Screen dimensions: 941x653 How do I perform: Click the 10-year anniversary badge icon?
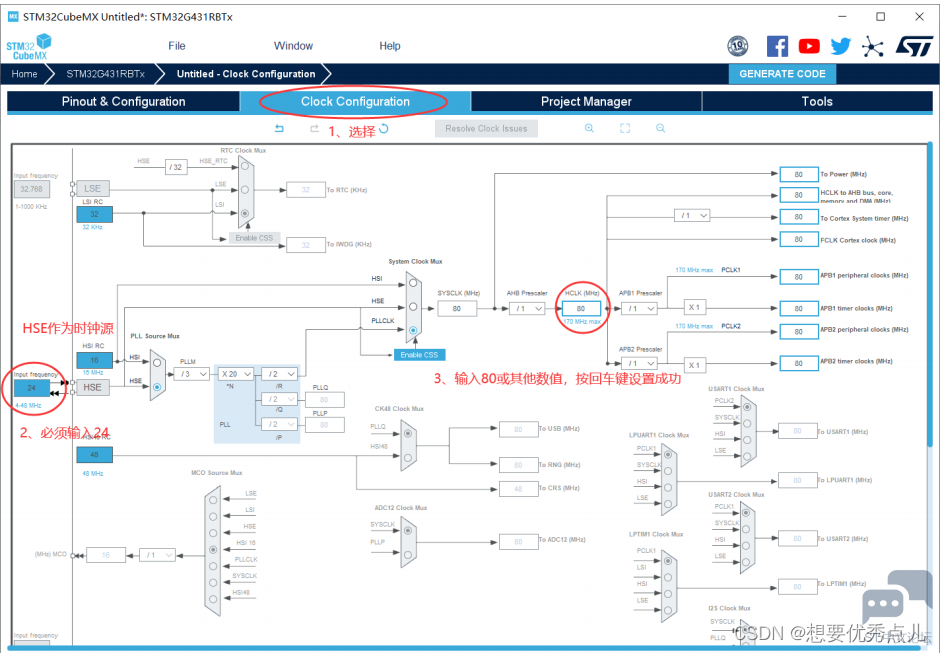point(738,46)
